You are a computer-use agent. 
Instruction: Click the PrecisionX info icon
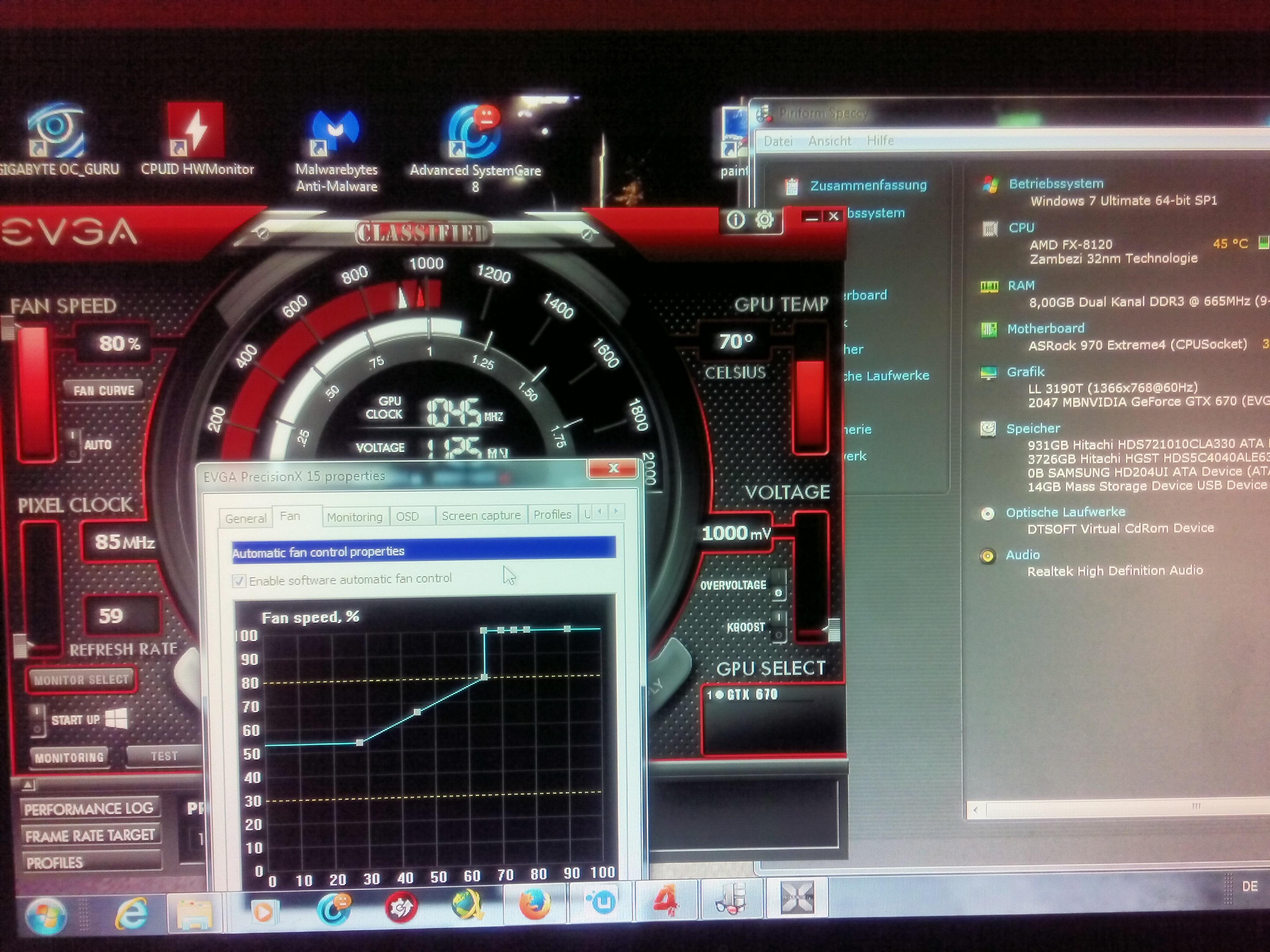point(736,220)
